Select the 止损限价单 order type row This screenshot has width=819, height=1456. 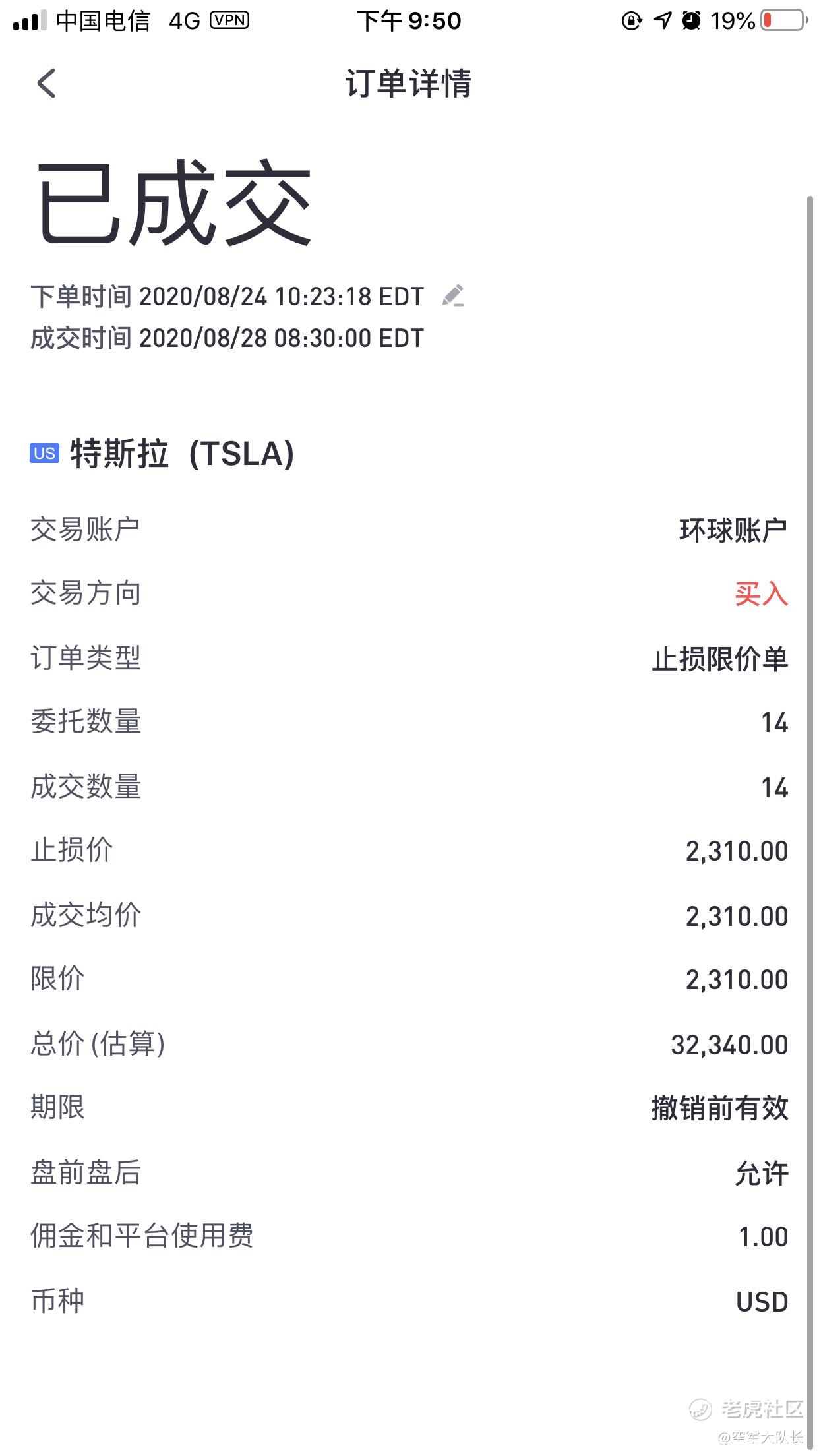click(409, 658)
